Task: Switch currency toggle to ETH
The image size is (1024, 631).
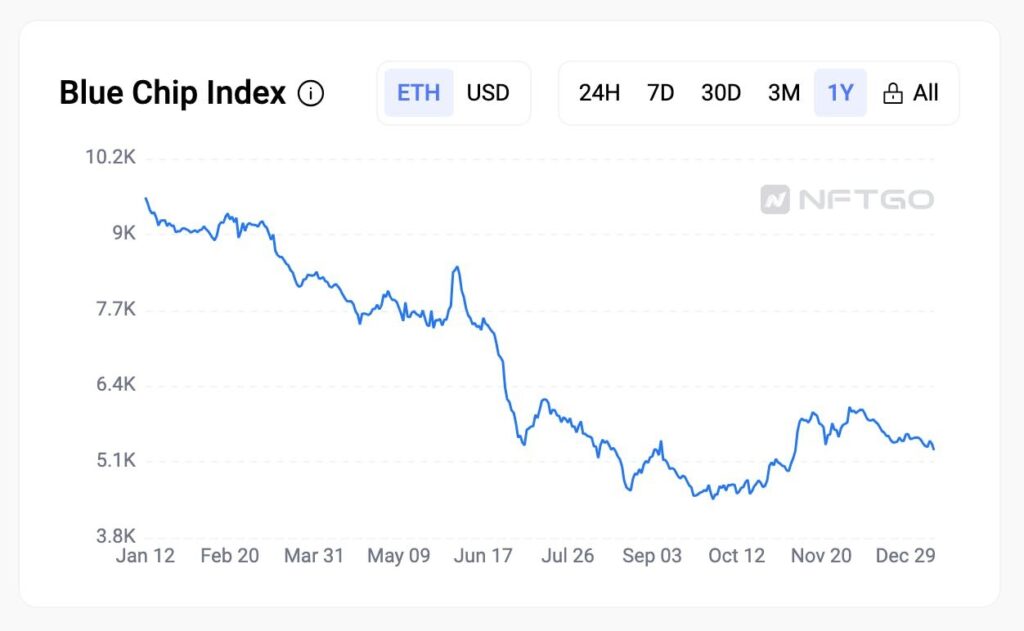Action: (418, 93)
